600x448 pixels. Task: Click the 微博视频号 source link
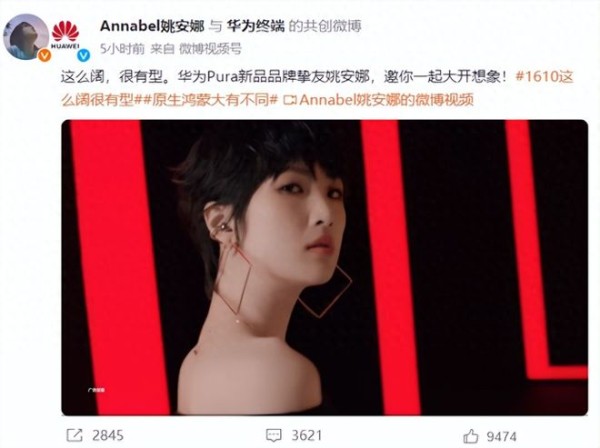(x=210, y=49)
